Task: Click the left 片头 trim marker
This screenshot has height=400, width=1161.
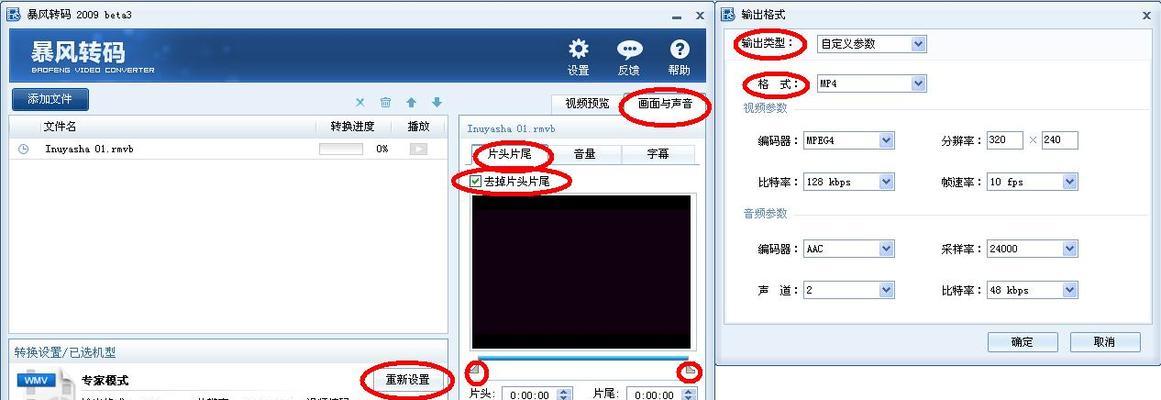Action: (x=474, y=370)
